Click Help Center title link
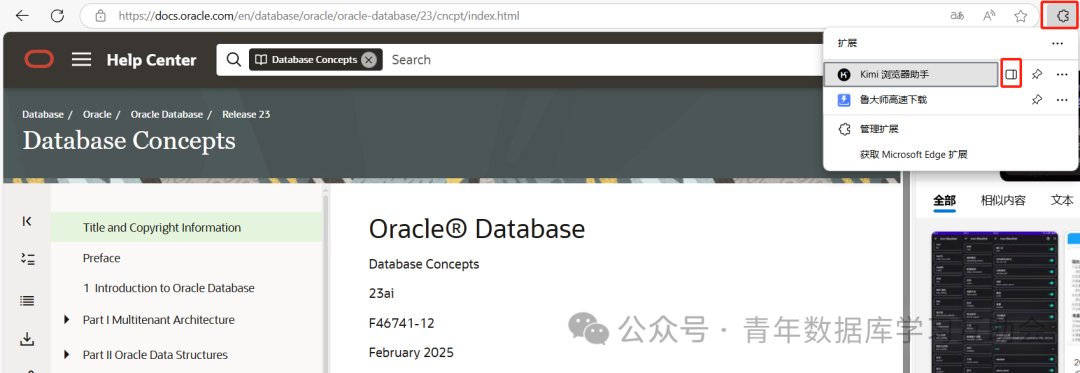This screenshot has height=373, width=1080. (x=152, y=61)
